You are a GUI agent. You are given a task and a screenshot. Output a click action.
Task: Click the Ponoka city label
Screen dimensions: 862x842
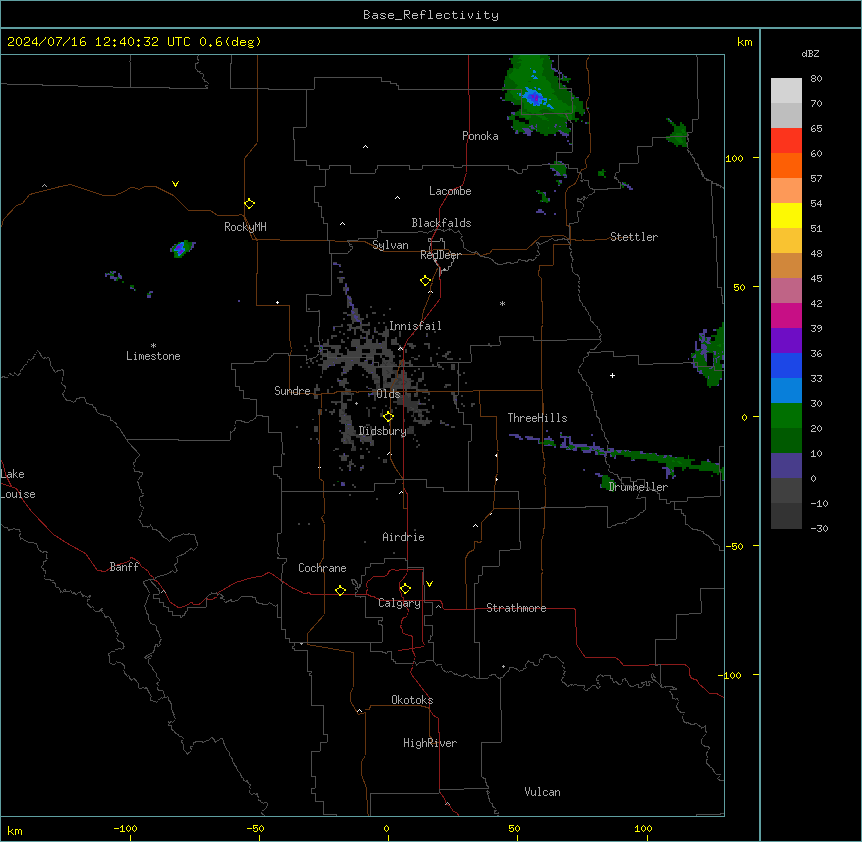point(480,136)
